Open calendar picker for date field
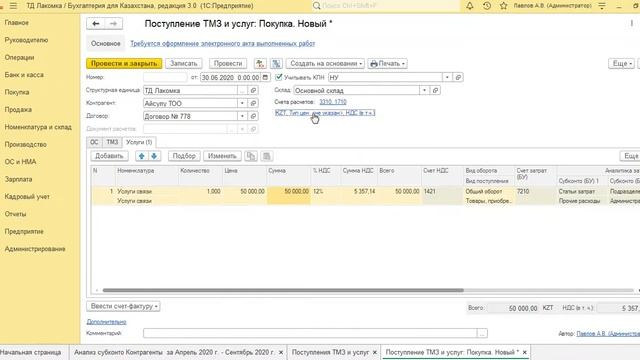Image resolution: width=640 pixels, height=360 pixels. point(265,77)
